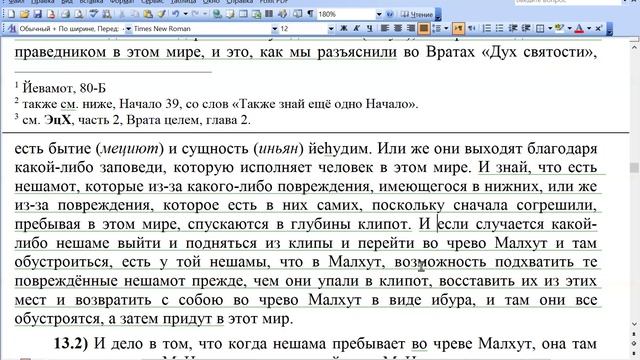The image size is (640, 360).
Task: Open a file using the folder icon
Action: point(24,14)
